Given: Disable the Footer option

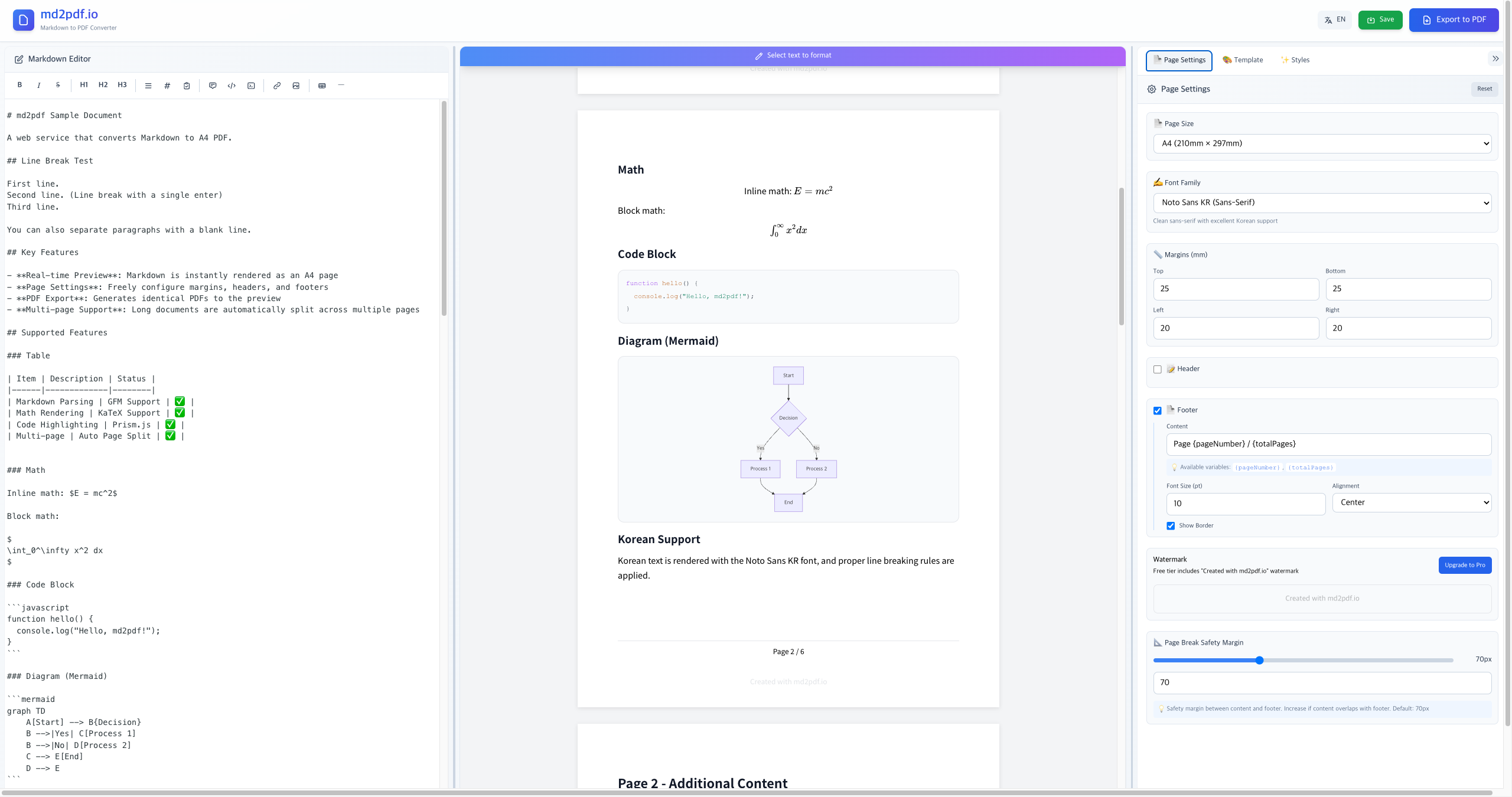Looking at the screenshot, I should [1158, 410].
